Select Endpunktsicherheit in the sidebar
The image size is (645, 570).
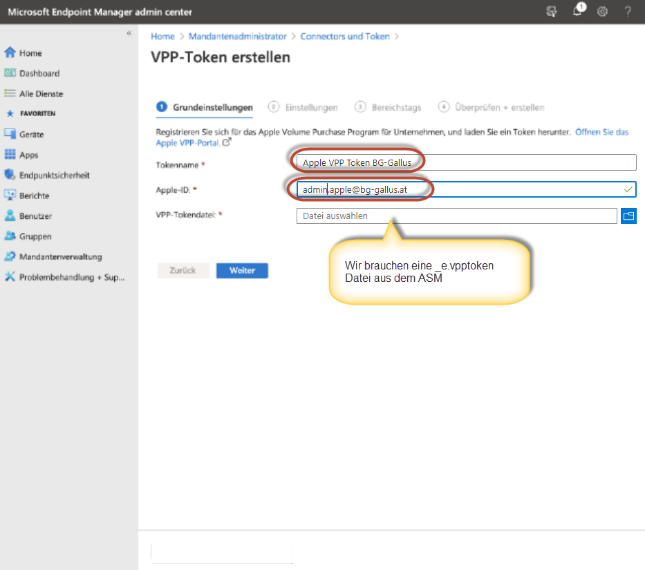point(53,175)
